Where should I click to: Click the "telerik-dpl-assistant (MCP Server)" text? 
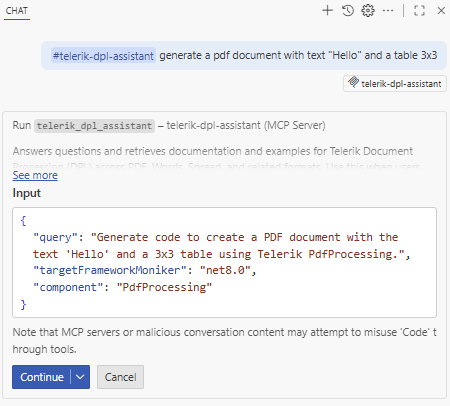coord(246,125)
